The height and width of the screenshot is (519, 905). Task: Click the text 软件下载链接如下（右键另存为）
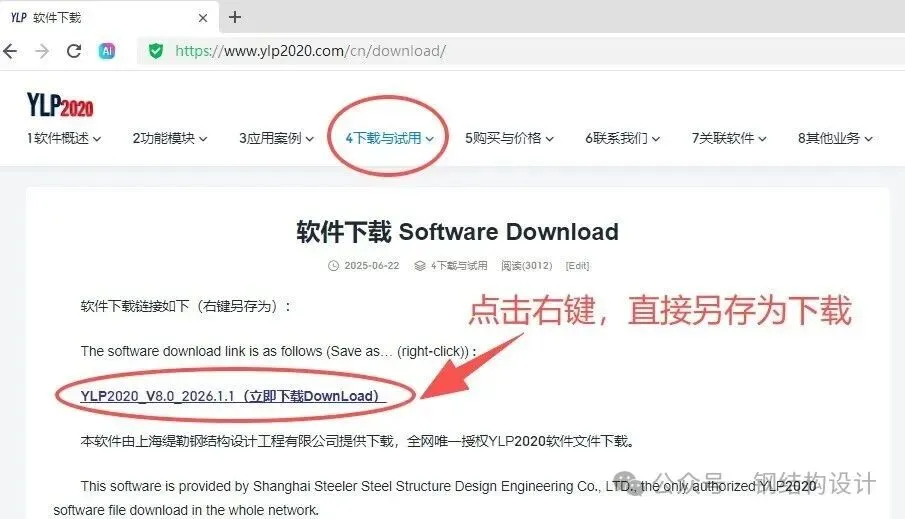click(x=185, y=306)
